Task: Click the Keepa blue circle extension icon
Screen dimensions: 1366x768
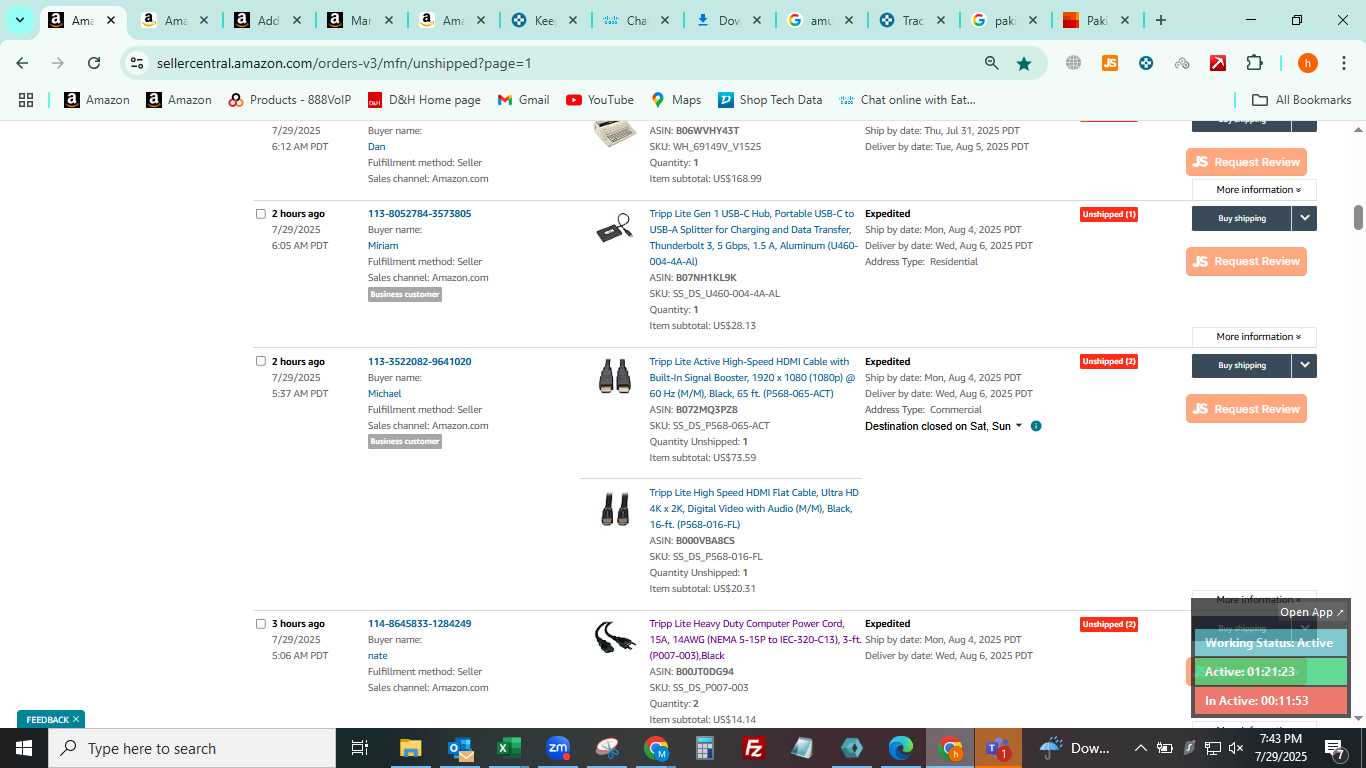Action: 1146,63
